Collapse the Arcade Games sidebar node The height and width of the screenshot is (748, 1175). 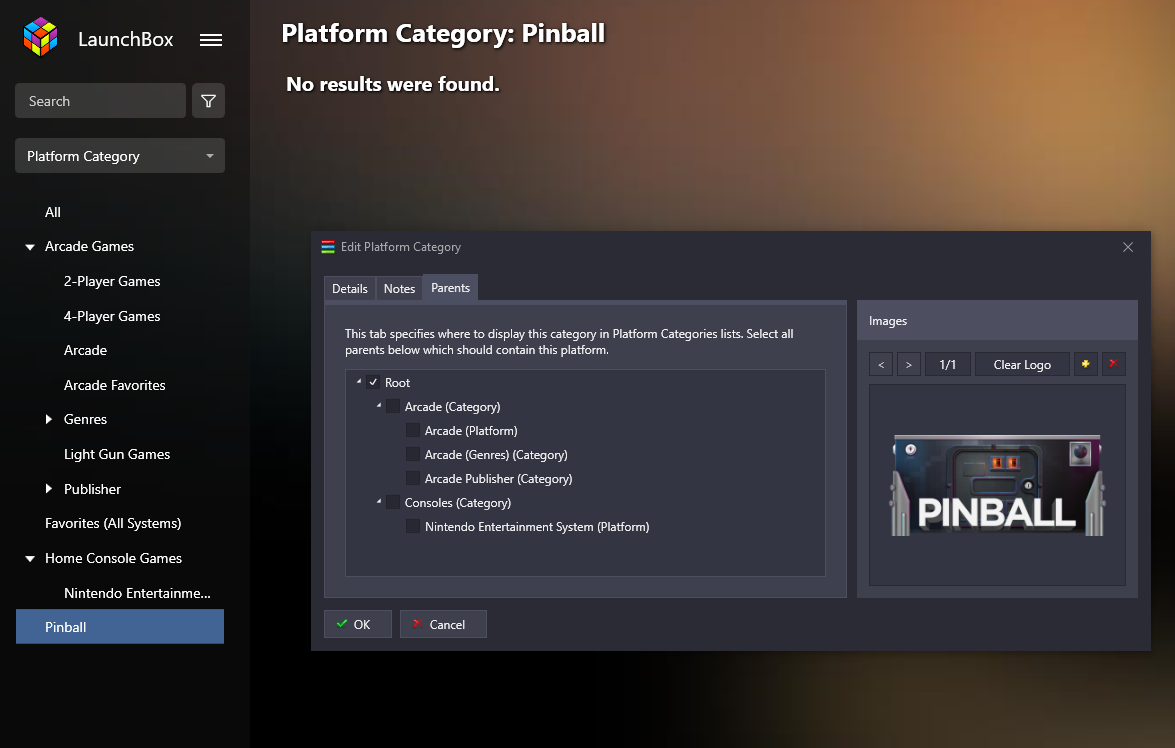pyautogui.click(x=30, y=247)
